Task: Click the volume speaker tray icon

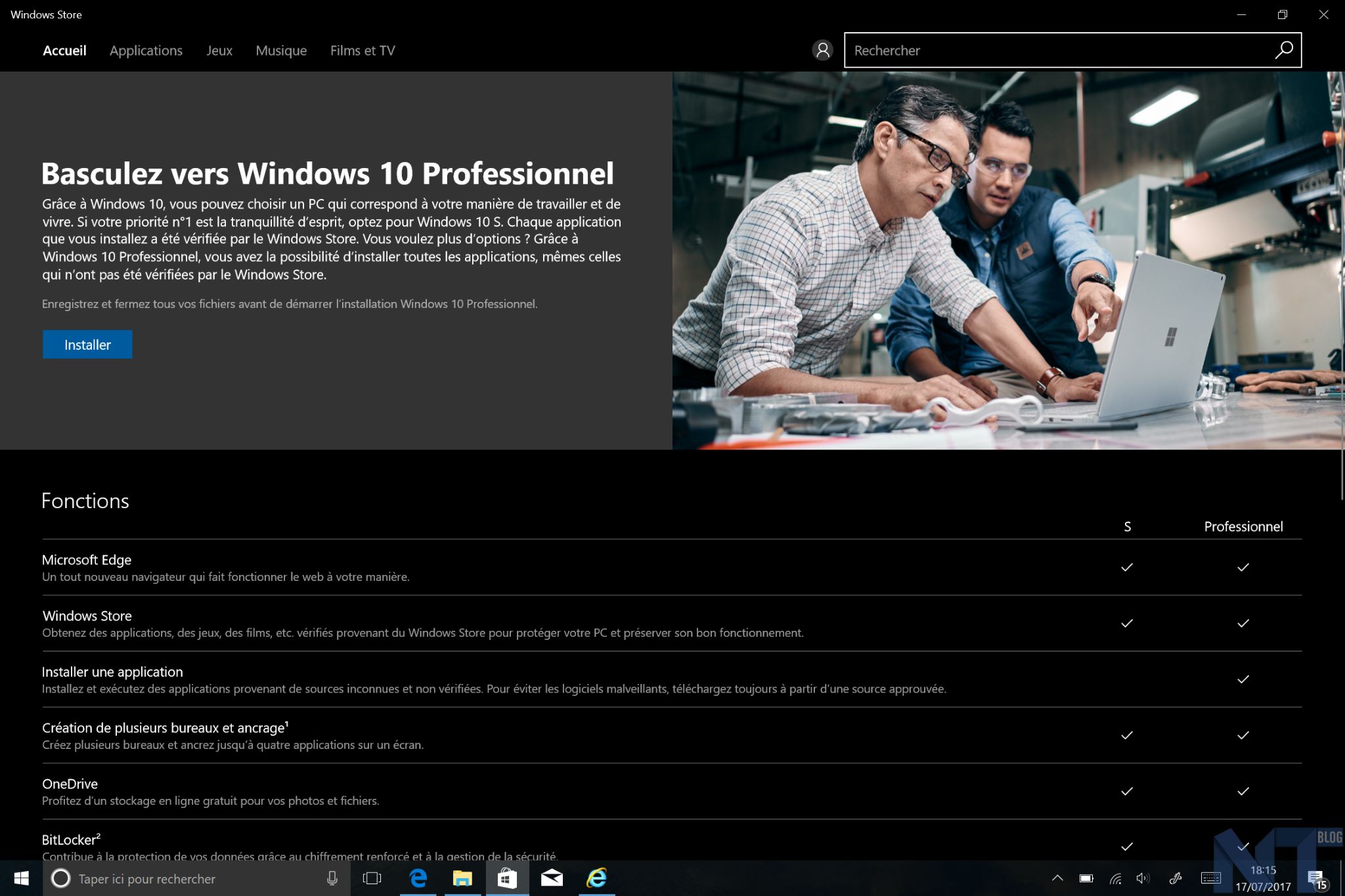Action: tap(1143, 878)
